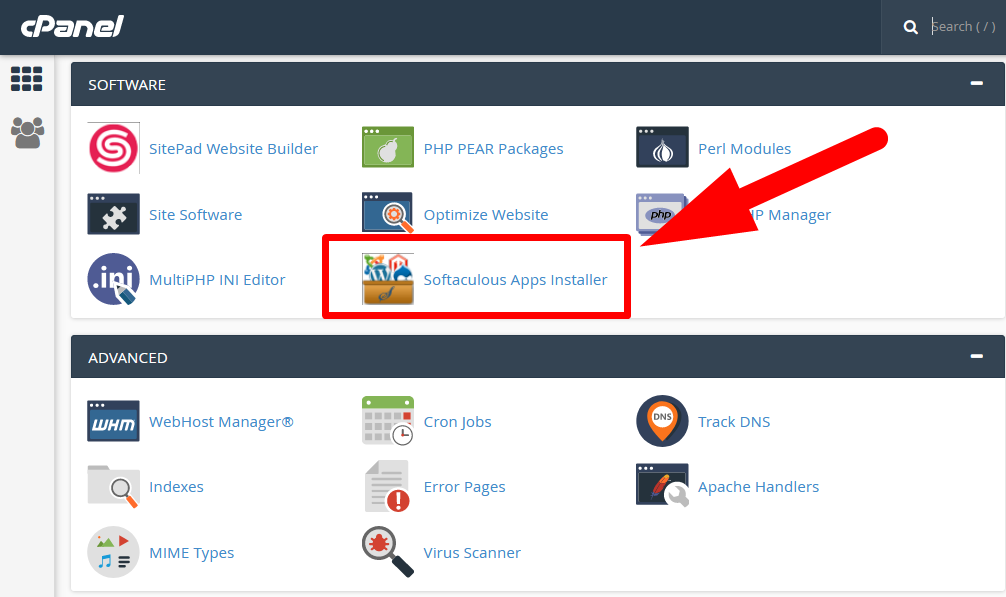Viewport: 1006px width, 597px height.
Task: Click the MultiPHP INI Editor link
Action: click(217, 280)
